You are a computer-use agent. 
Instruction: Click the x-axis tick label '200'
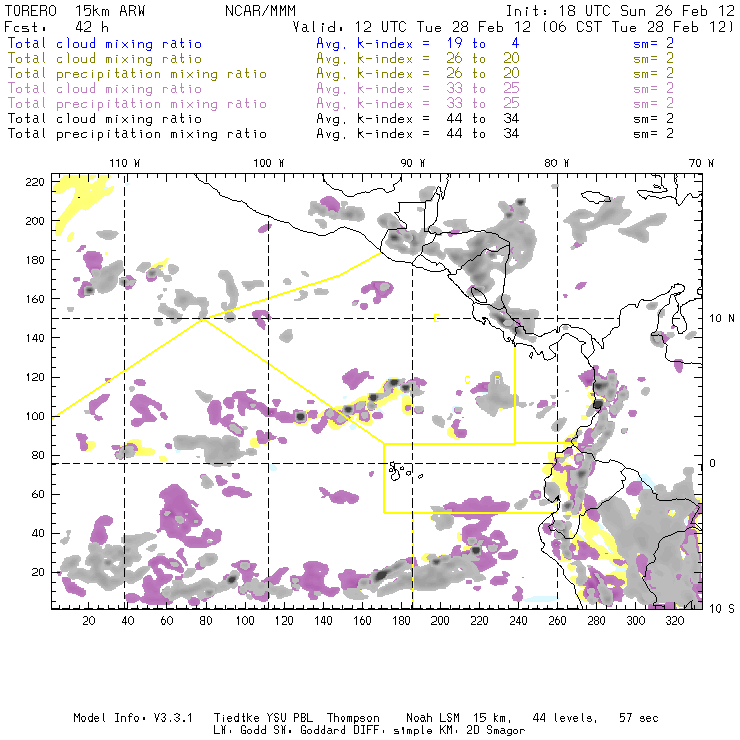tap(440, 621)
